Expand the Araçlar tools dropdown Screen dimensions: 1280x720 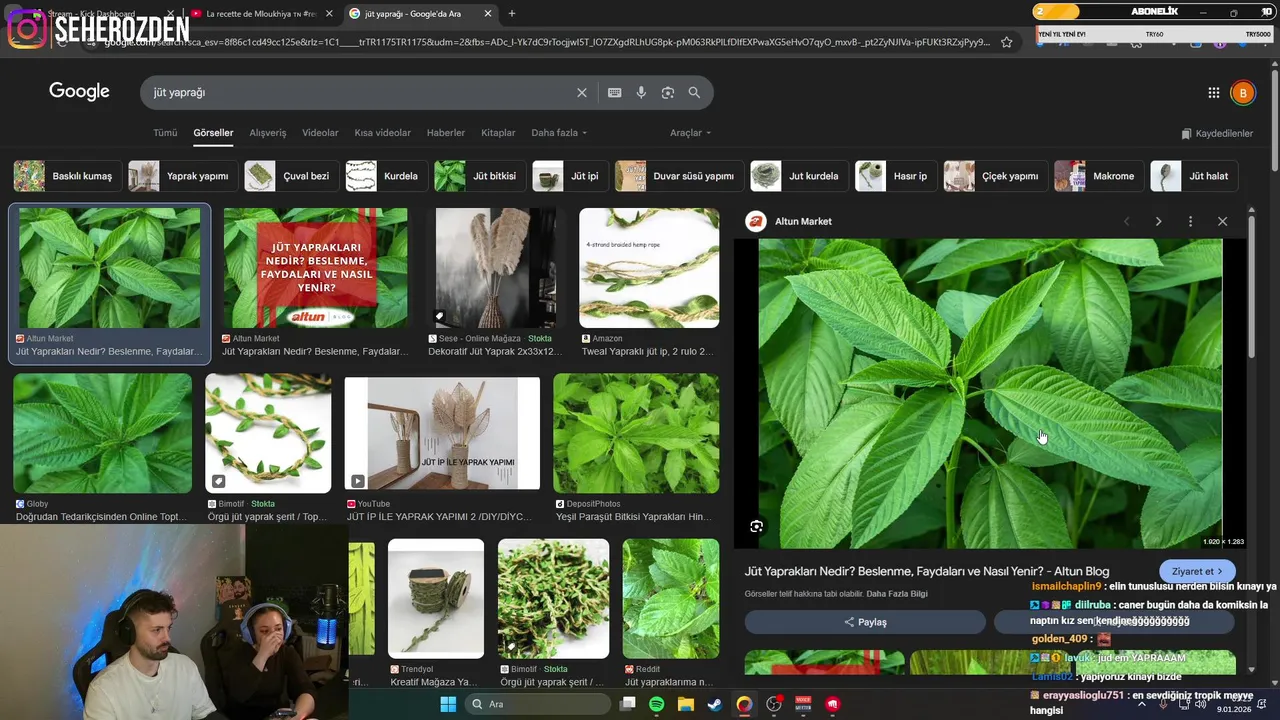click(x=690, y=133)
